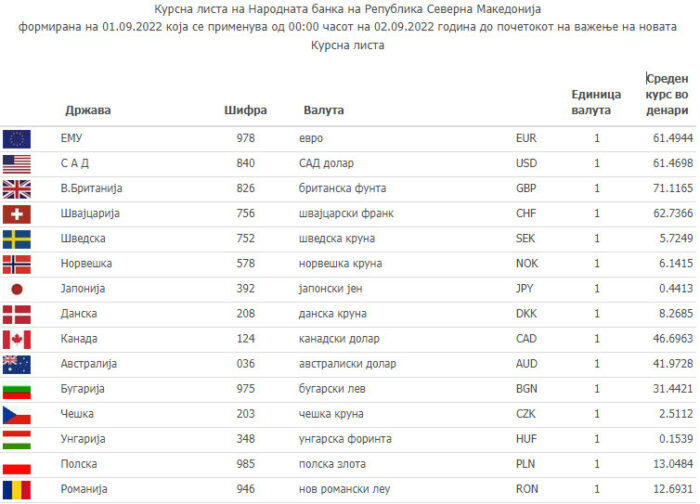Click the Шифра column header
The image size is (700, 504).
(x=245, y=110)
